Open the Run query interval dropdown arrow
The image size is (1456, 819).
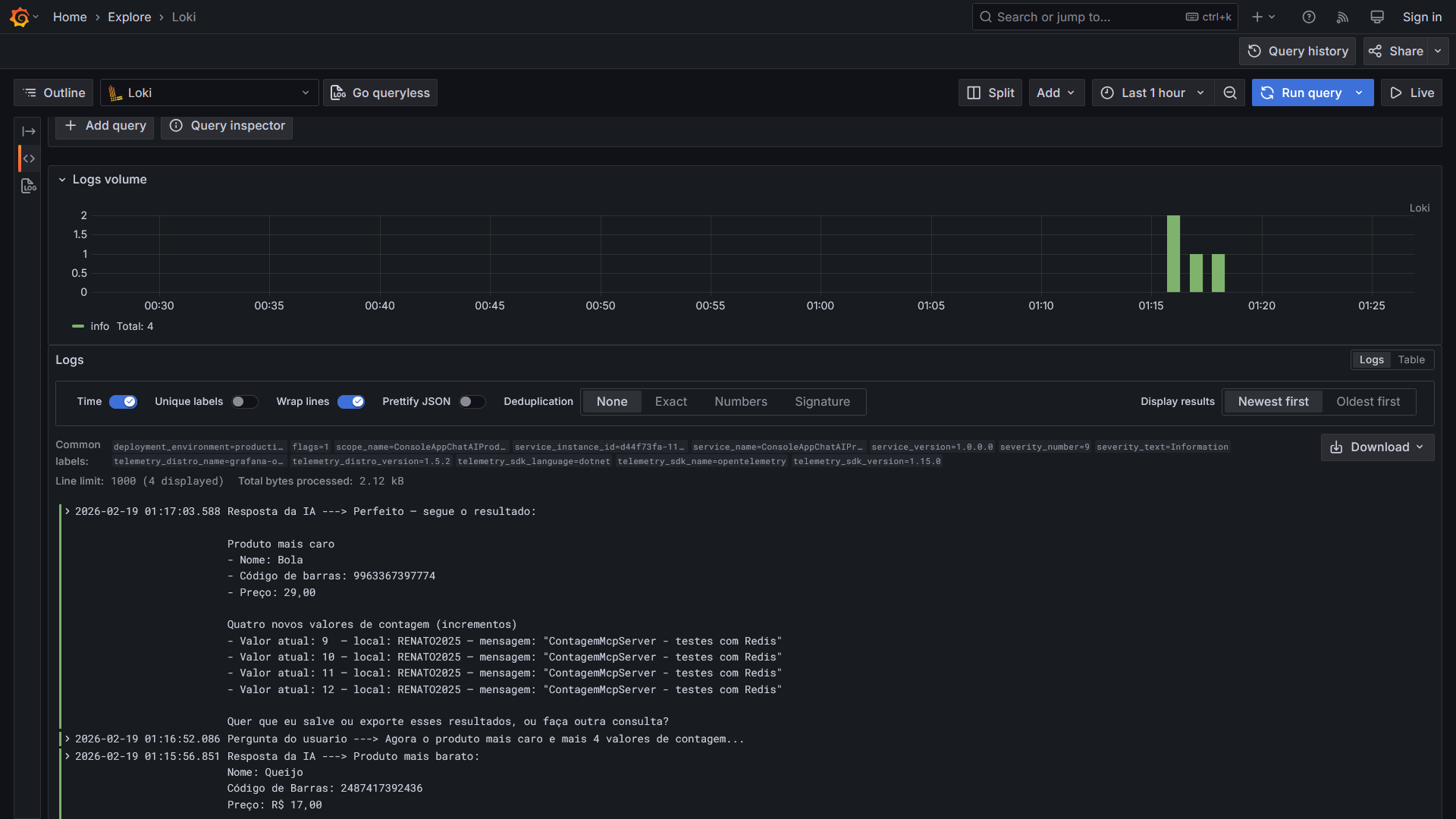tap(1359, 93)
